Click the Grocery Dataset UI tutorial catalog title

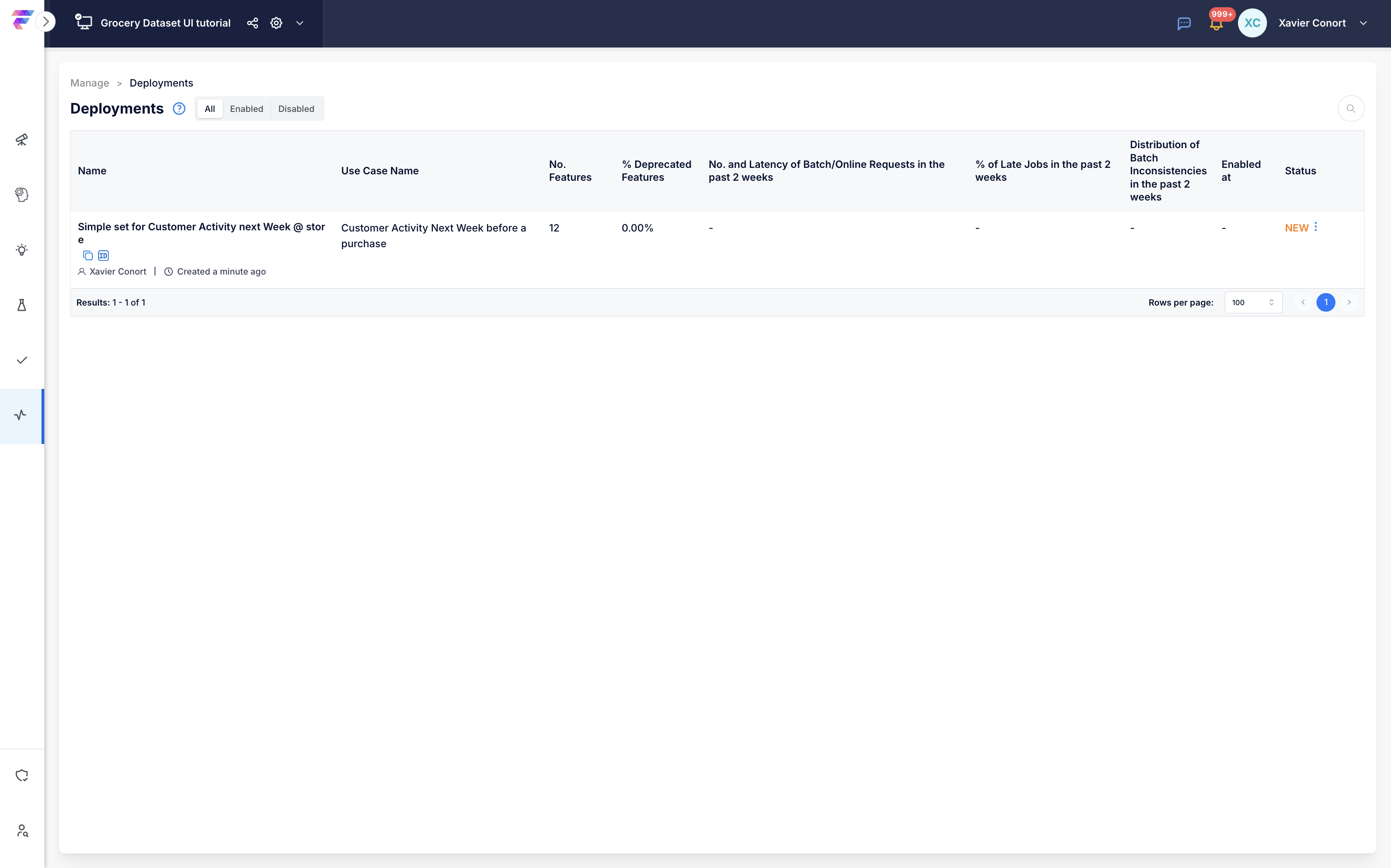(166, 23)
